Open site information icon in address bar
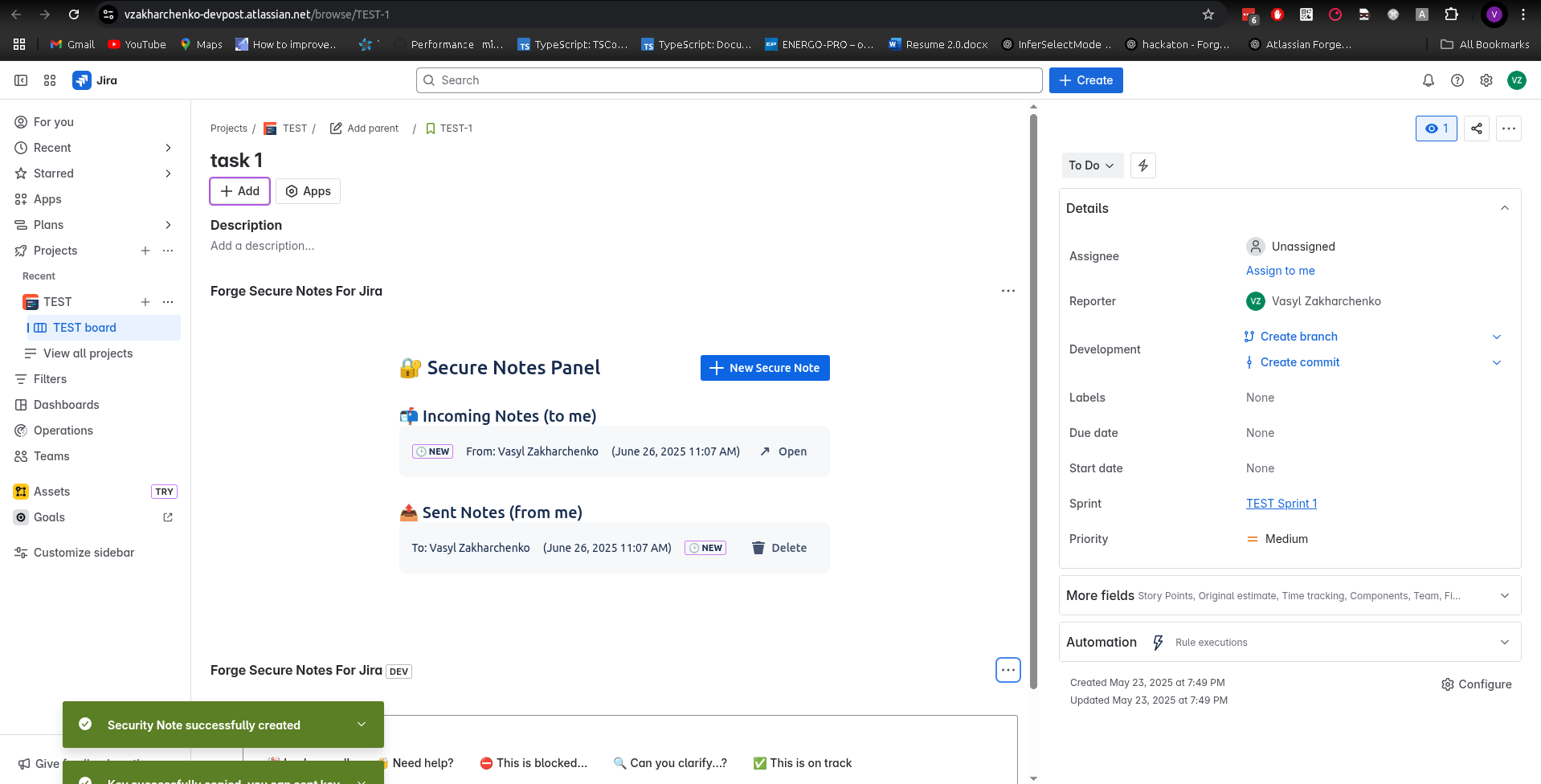1541x784 pixels. [x=109, y=14]
